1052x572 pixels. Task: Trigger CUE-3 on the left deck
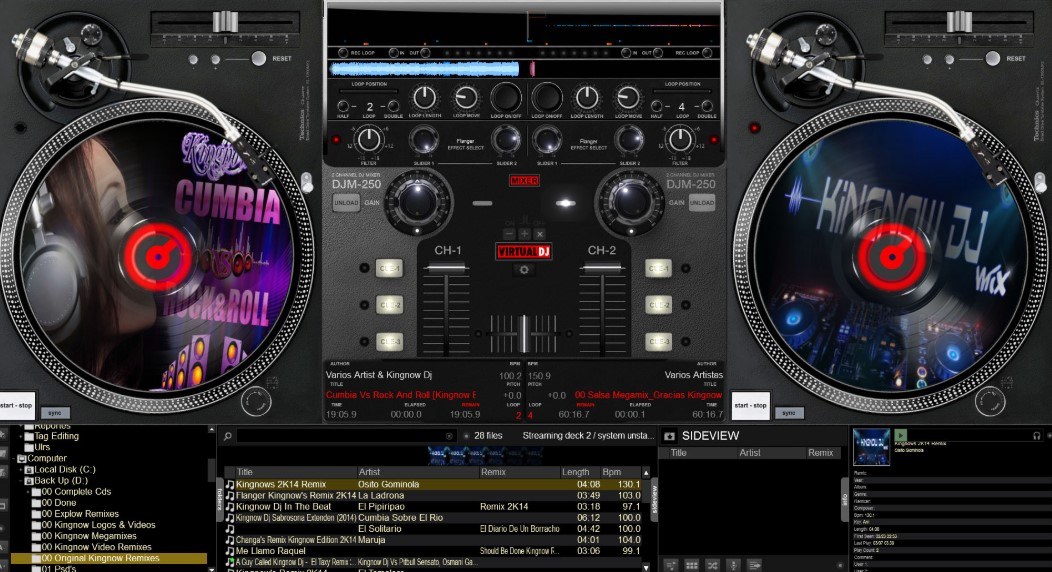click(389, 341)
